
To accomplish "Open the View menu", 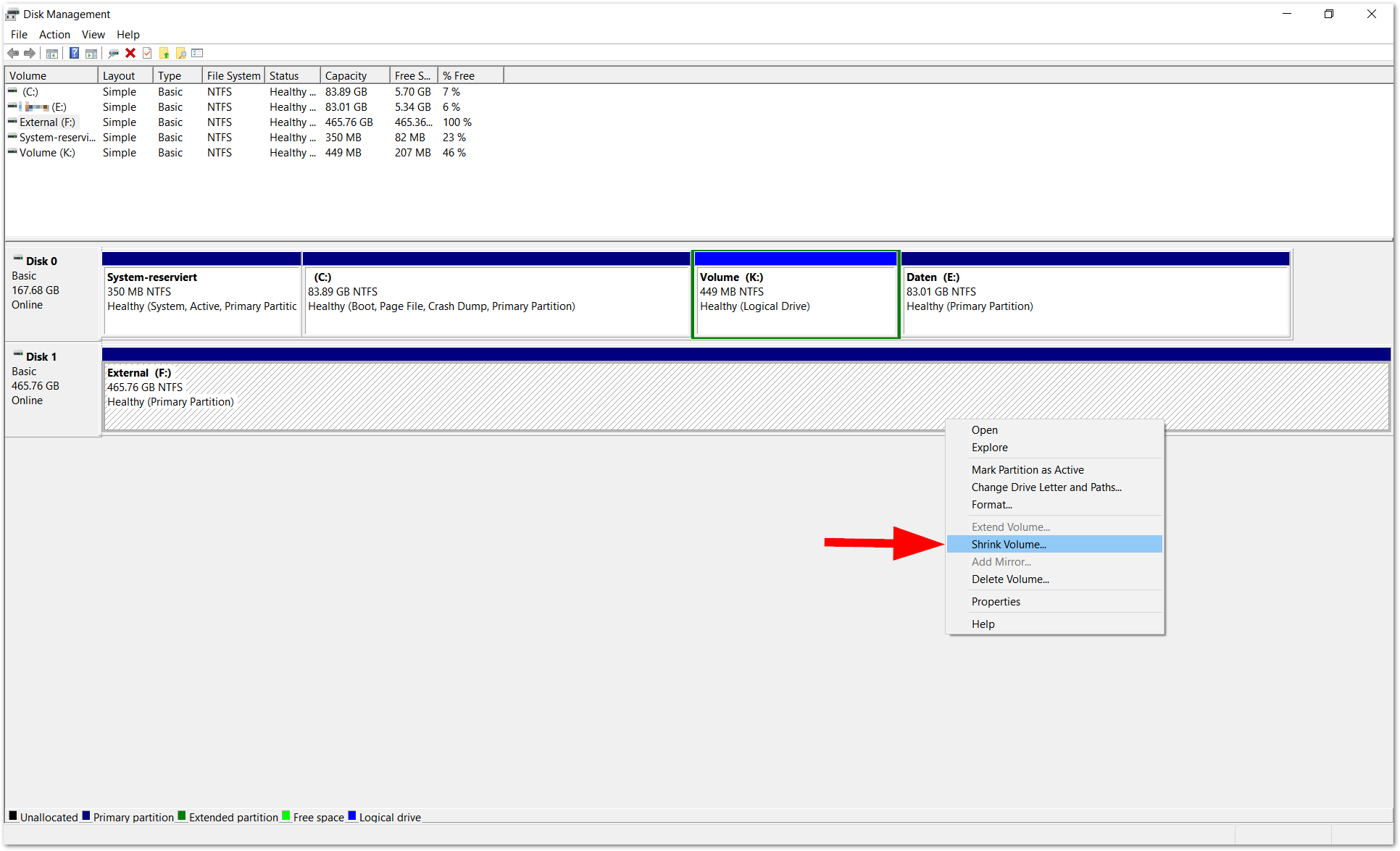I will click(93, 34).
